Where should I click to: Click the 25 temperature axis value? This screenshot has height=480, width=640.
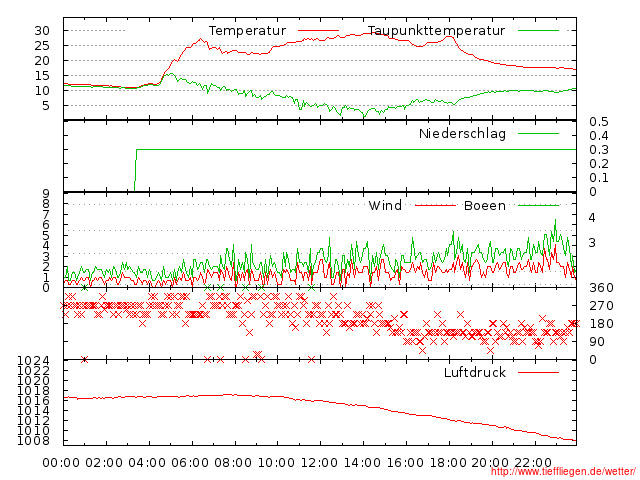[x=42, y=46]
